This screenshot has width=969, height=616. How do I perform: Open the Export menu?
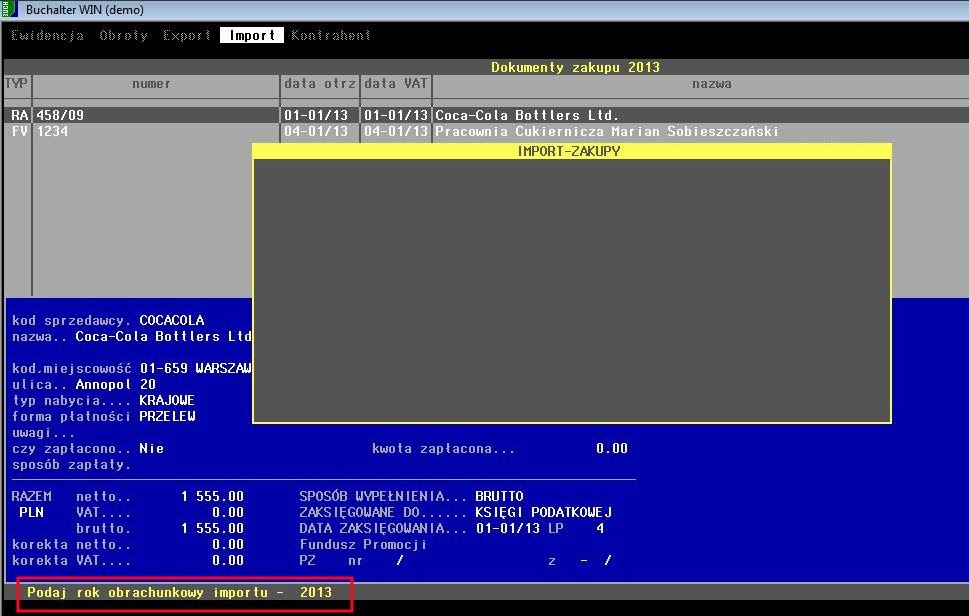coord(187,35)
